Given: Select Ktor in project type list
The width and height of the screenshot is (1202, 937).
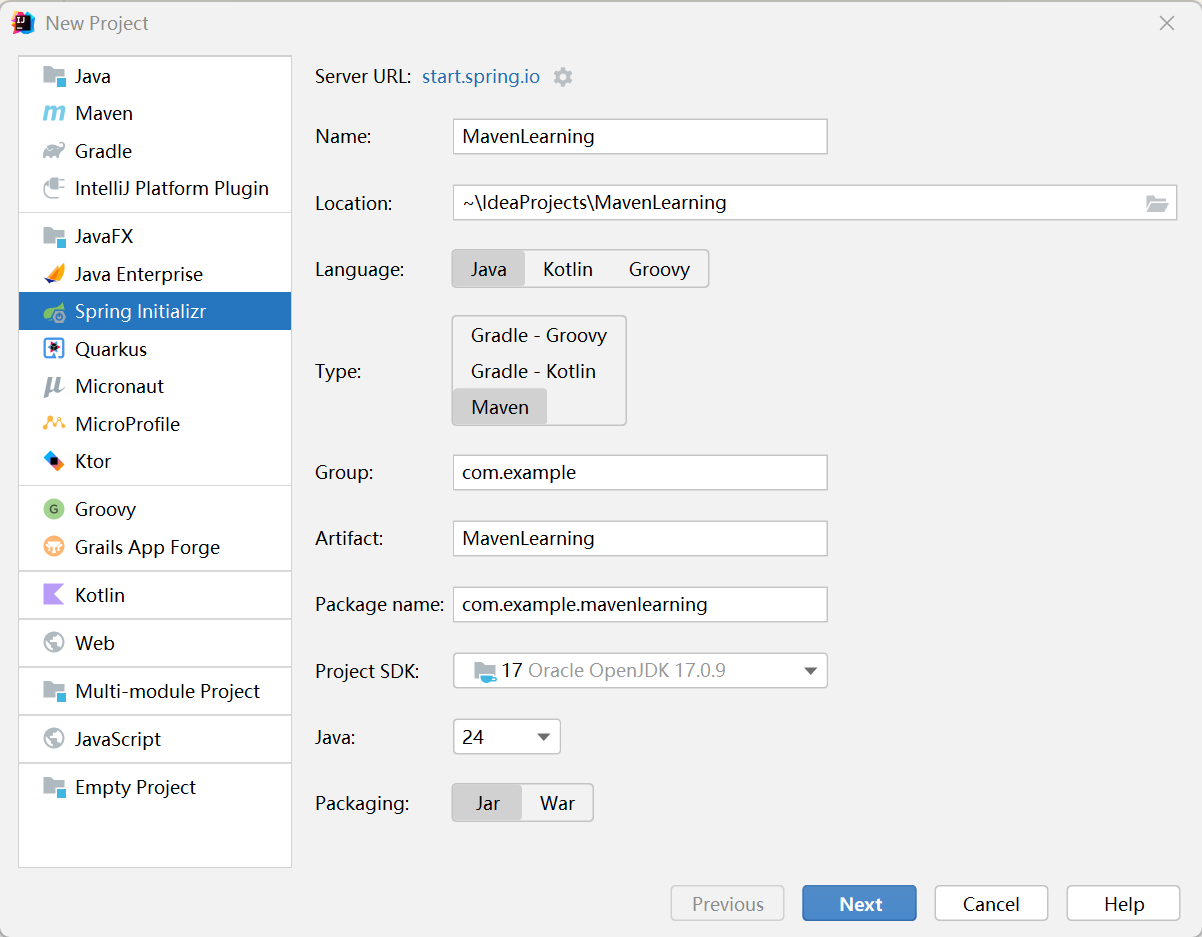Looking at the screenshot, I should click(155, 461).
